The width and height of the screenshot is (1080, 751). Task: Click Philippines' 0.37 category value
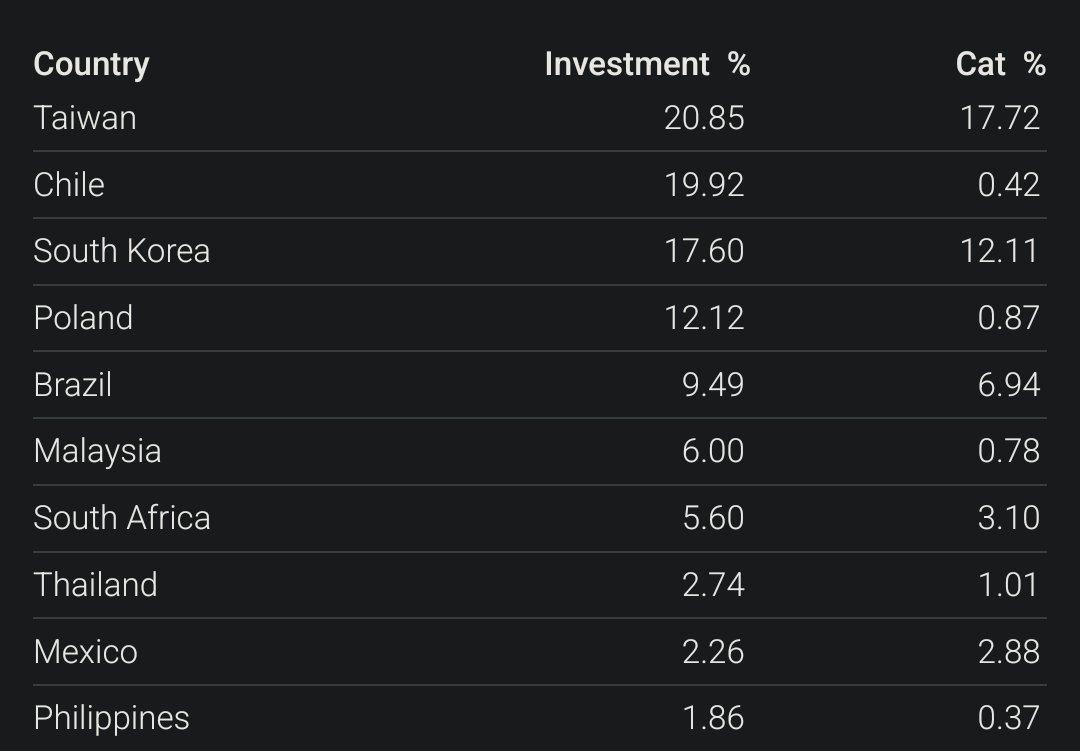coord(1008,719)
